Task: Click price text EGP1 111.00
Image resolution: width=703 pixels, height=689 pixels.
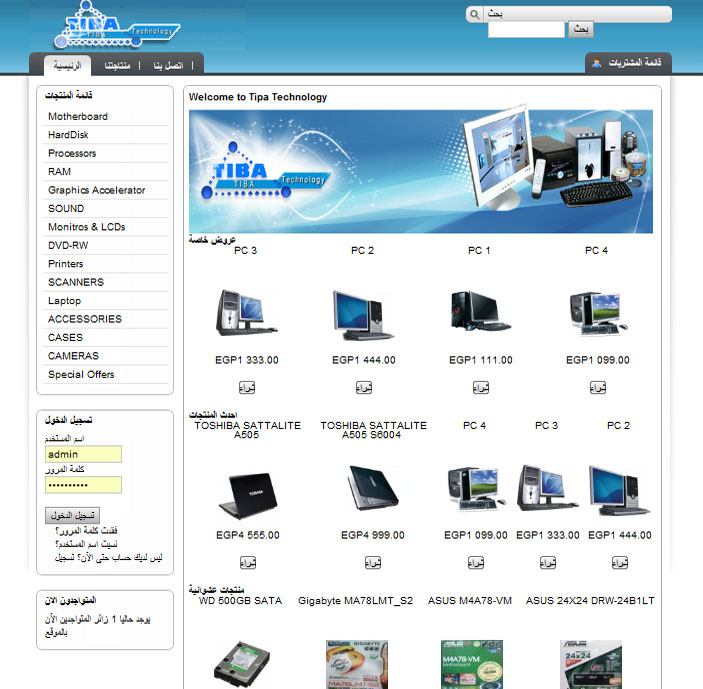Action: (481, 360)
